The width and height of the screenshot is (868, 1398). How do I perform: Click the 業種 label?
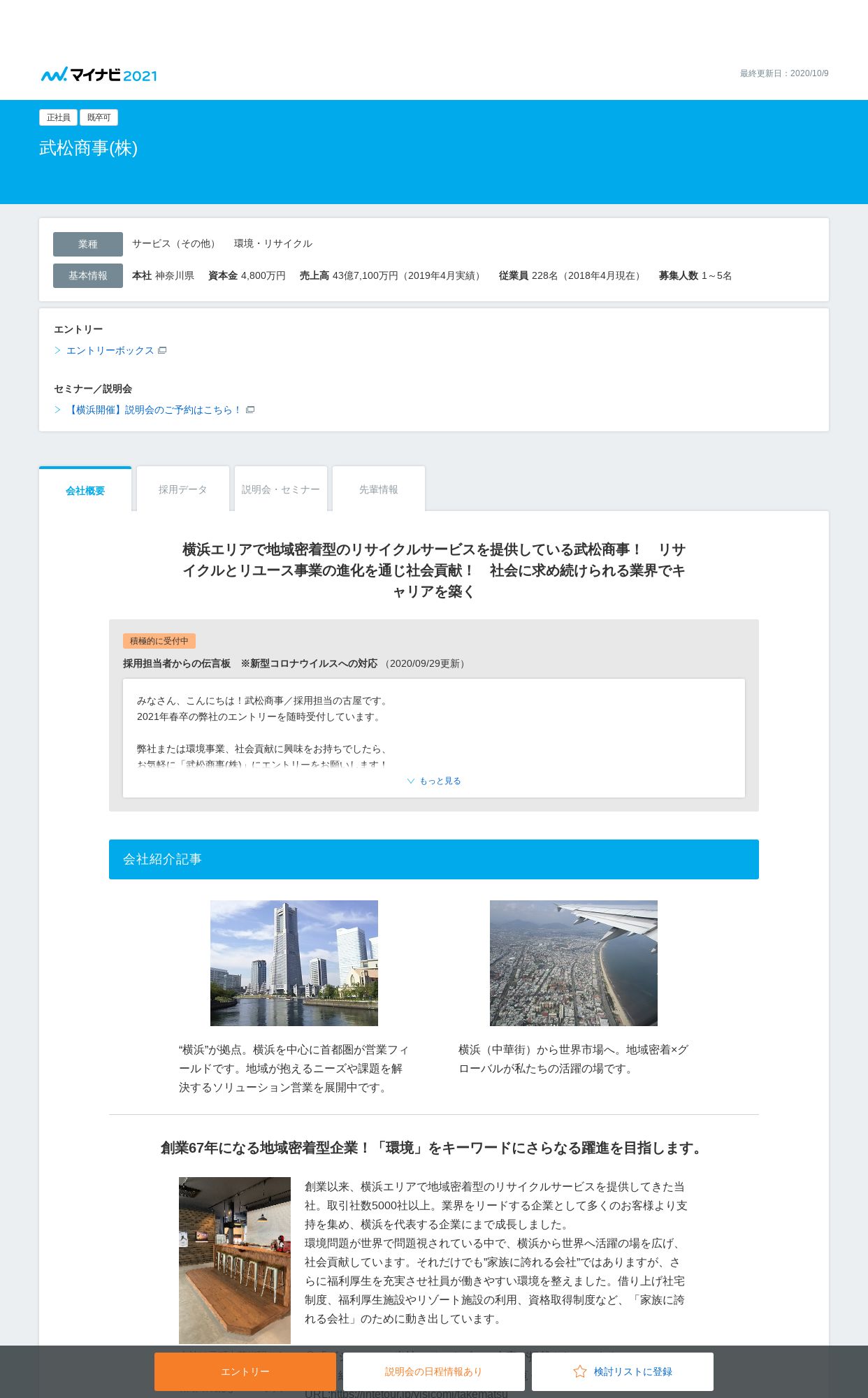coord(88,244)
